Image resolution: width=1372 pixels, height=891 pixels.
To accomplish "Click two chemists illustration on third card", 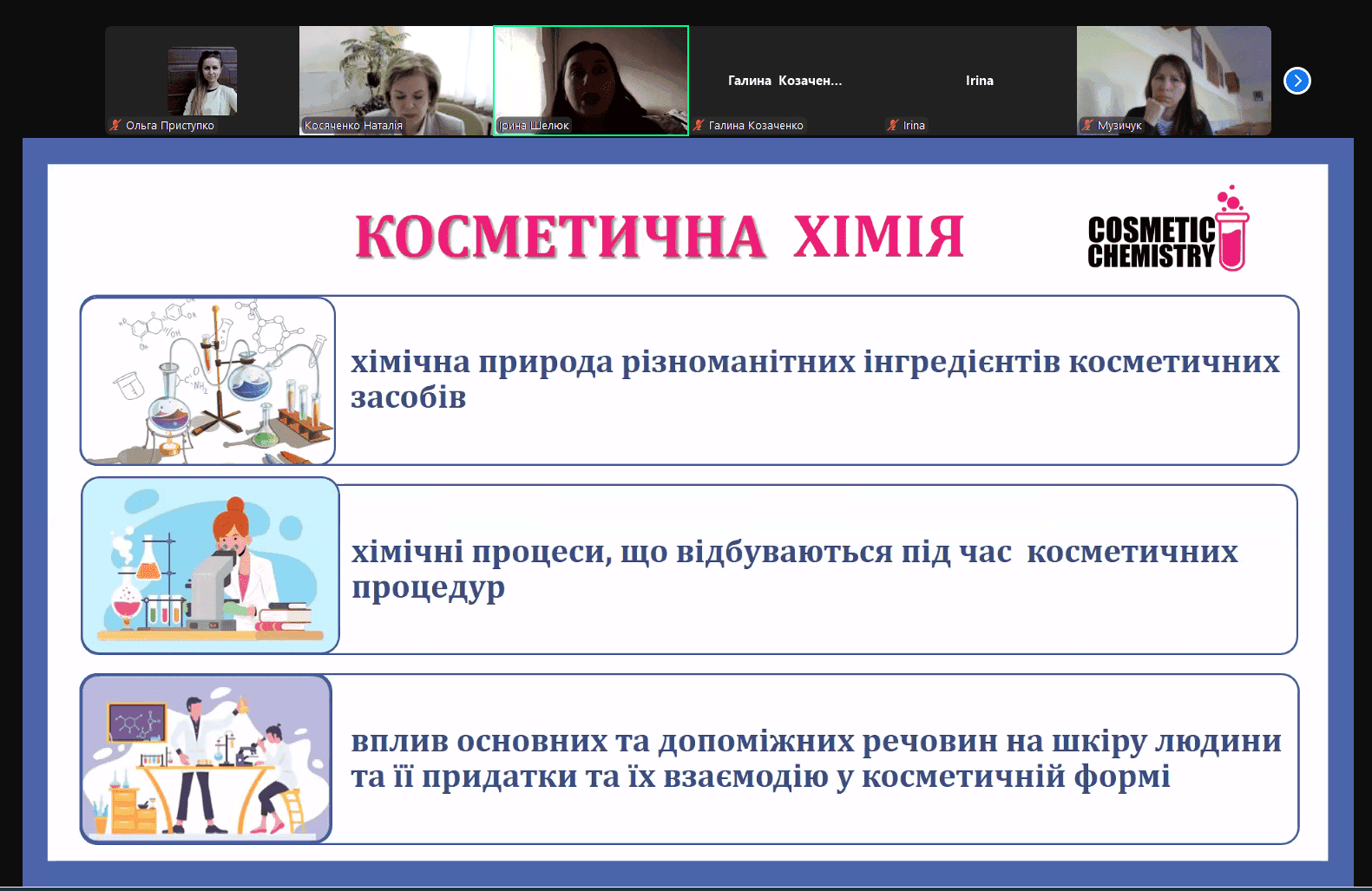I will (x=207, y=759).
